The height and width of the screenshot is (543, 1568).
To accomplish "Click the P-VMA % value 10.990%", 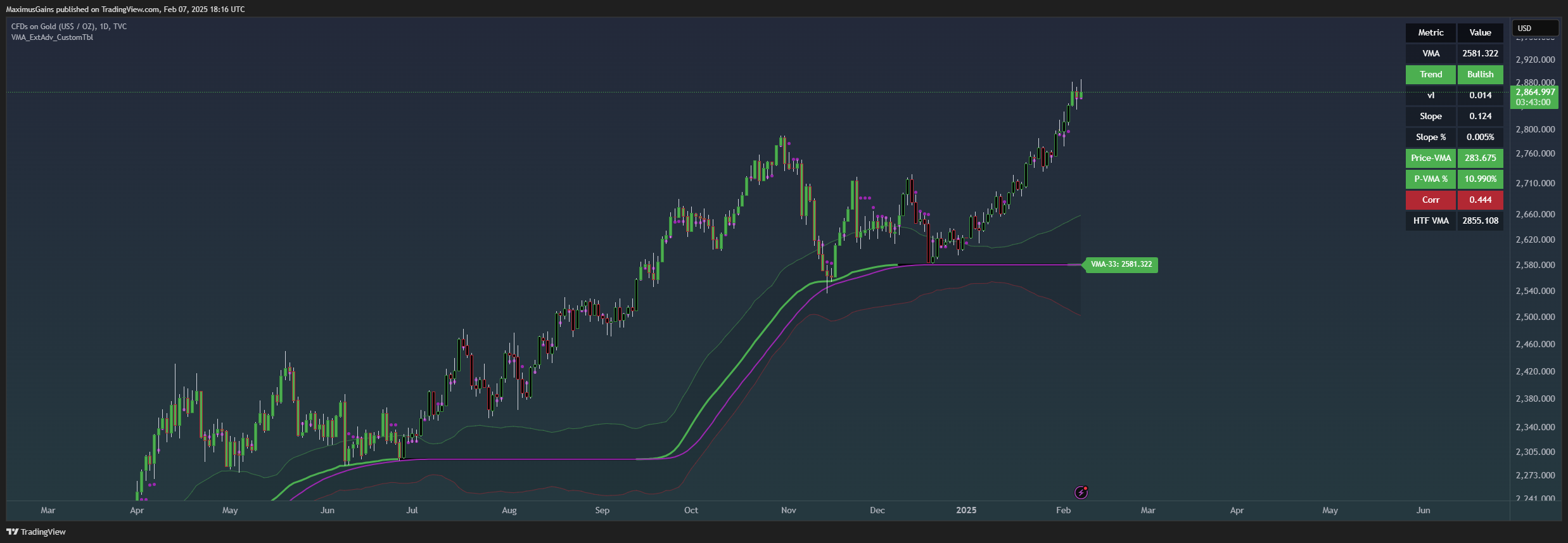I will click(1480, 179).
